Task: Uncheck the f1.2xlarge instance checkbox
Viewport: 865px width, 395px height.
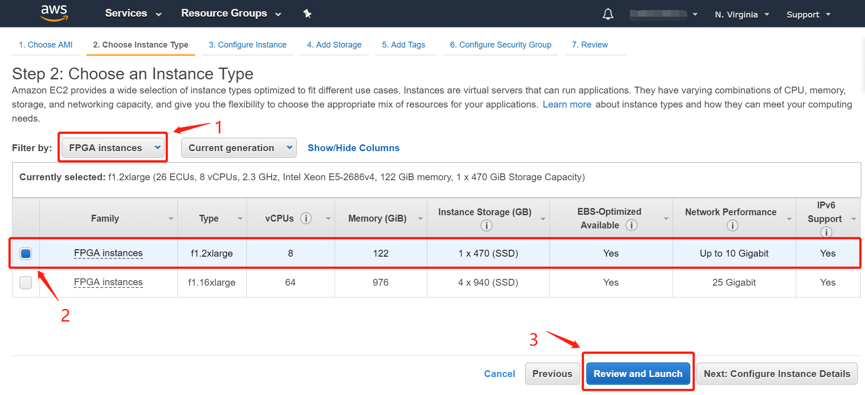Action: (26, 254)
